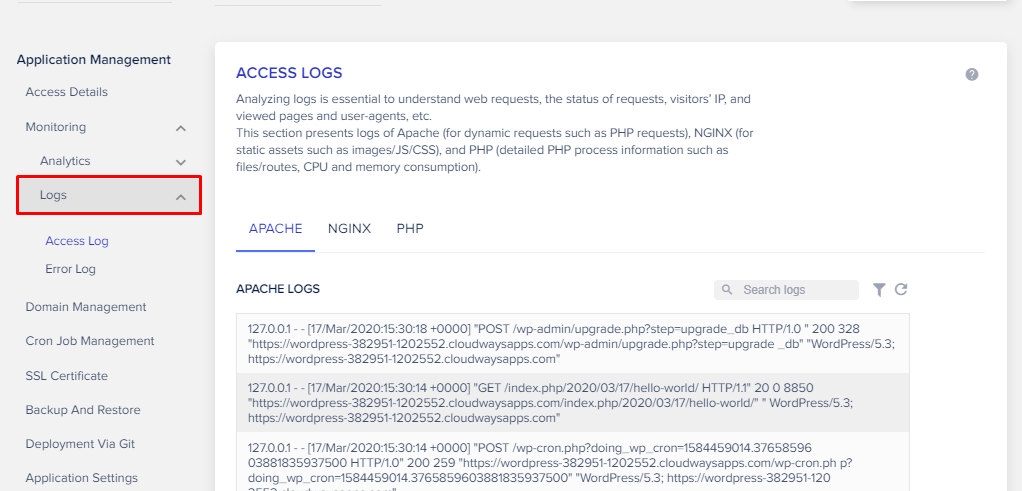
Task: Type in the Search logs field
Action: pos(795,290)
